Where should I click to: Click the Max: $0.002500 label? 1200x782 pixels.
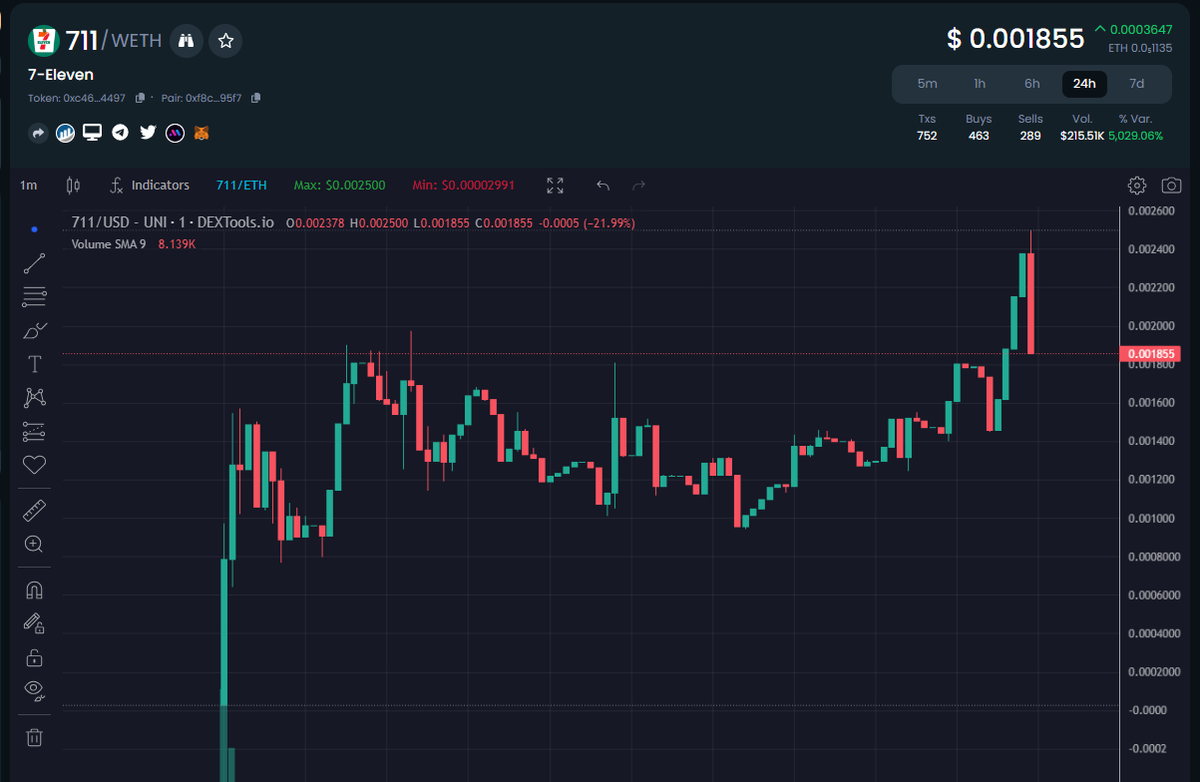[x=339, y=185]
